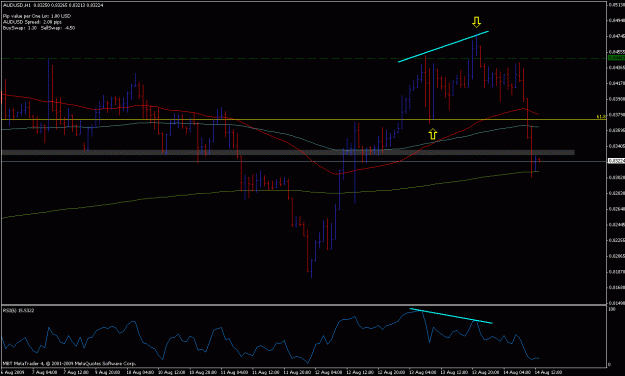This screenshot has width=625, height=376.
Task: Click the '11 Aug 20:00' time axis label
Action: (x=297, y=372)
